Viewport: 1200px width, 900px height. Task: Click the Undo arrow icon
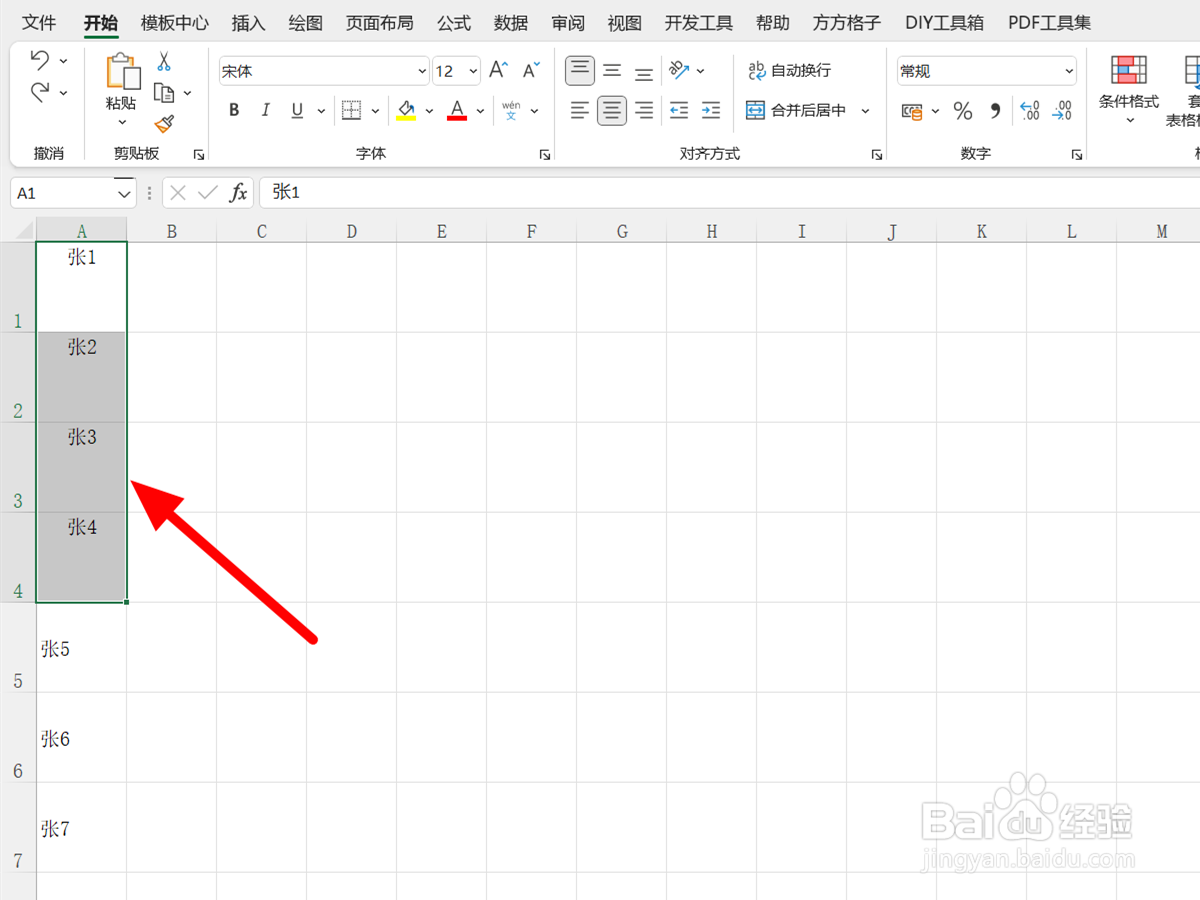[39, 60]
